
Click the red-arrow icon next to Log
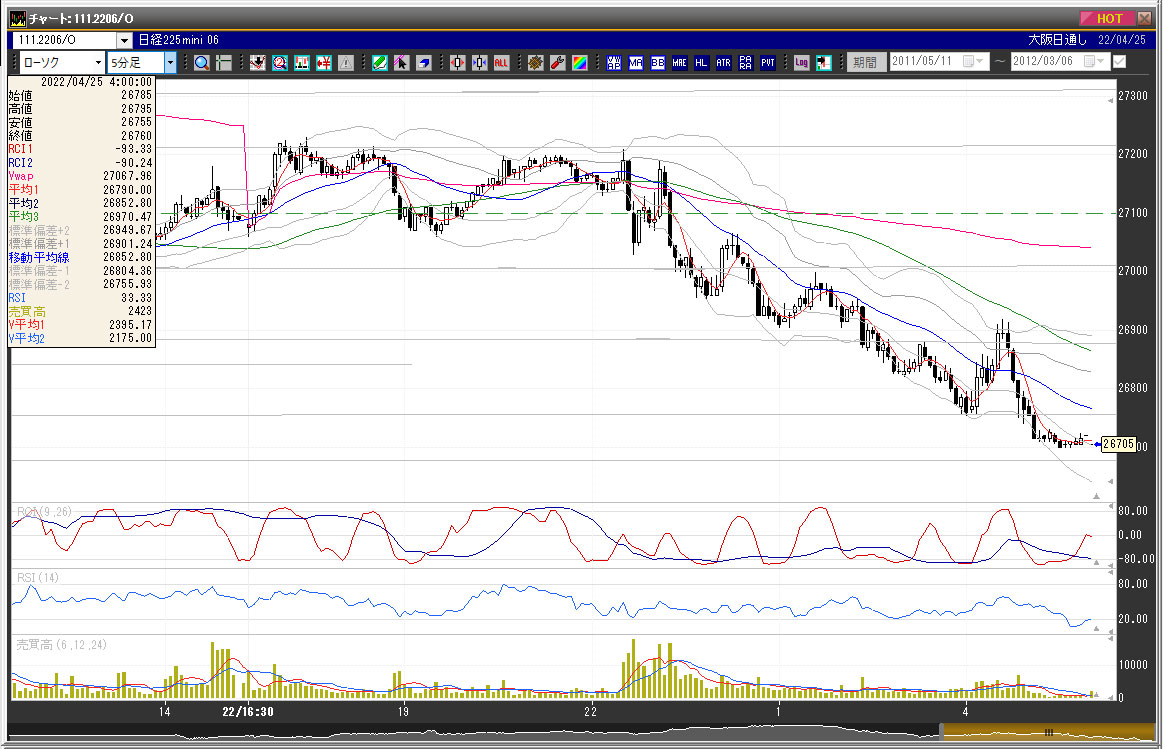823,63
